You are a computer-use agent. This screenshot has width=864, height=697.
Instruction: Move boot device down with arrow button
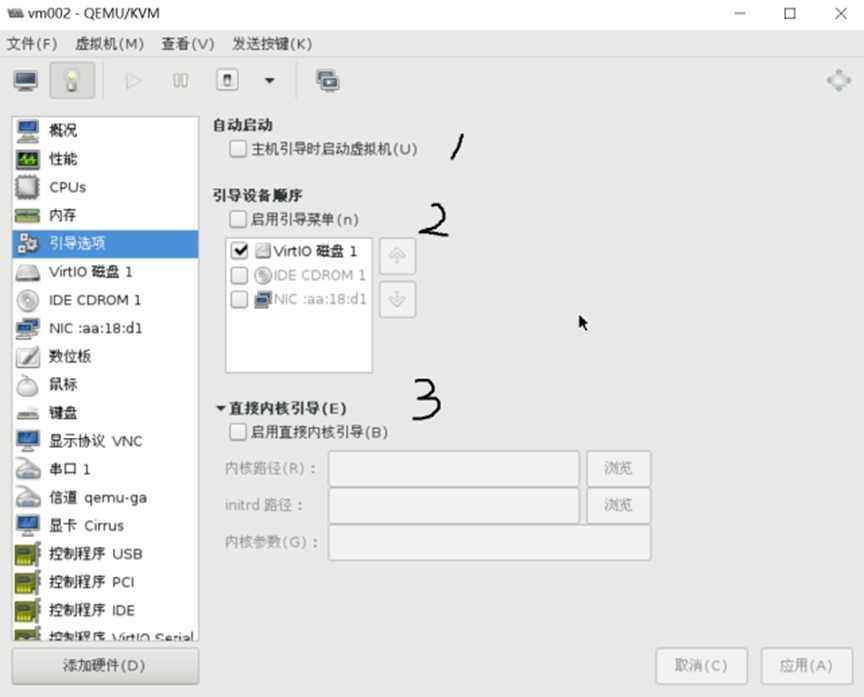coord(397,300)
